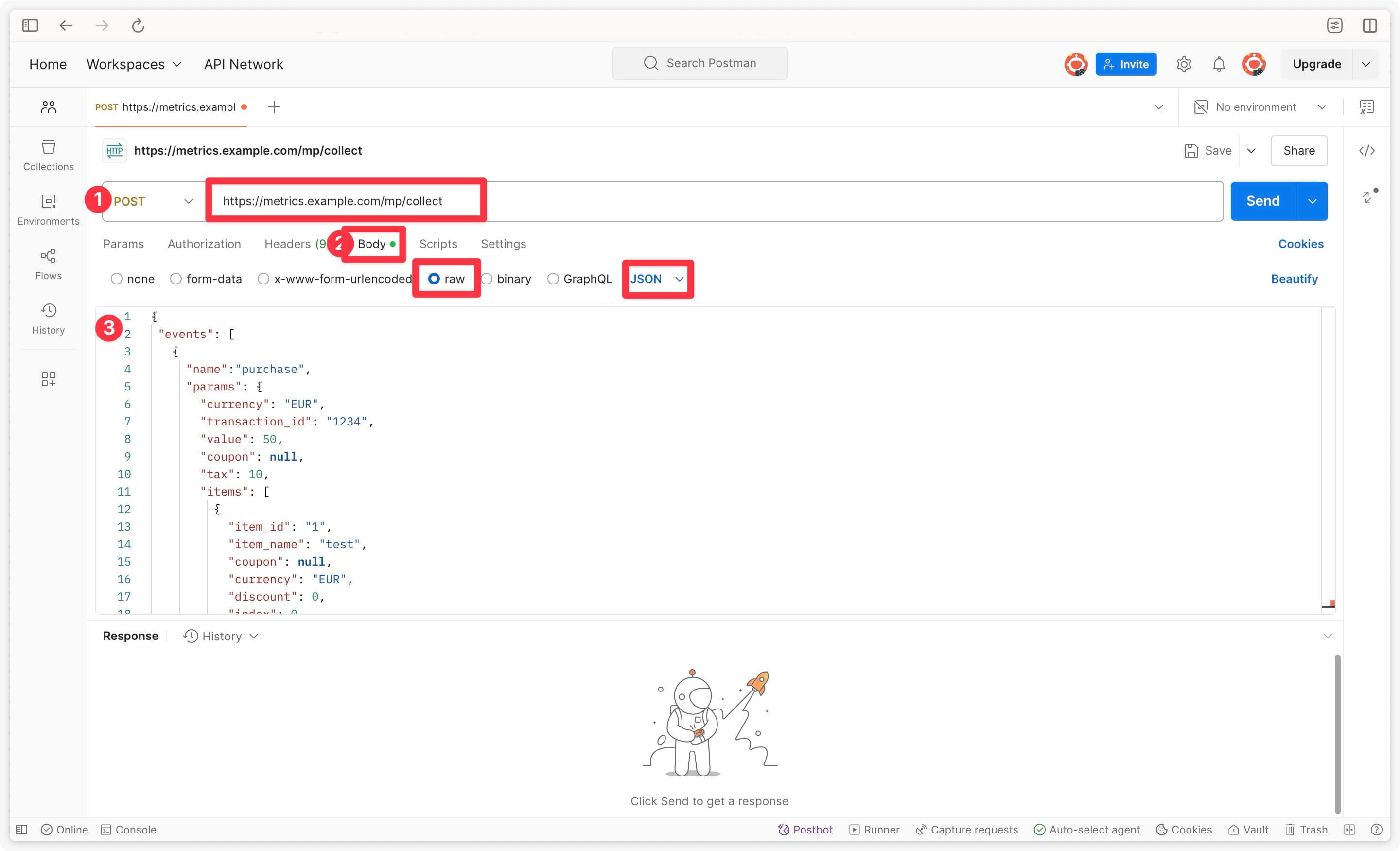Switch to the Settings tab
This screenshot has height=851, width=1400.
pyautogui.click(x=504, y=244)
